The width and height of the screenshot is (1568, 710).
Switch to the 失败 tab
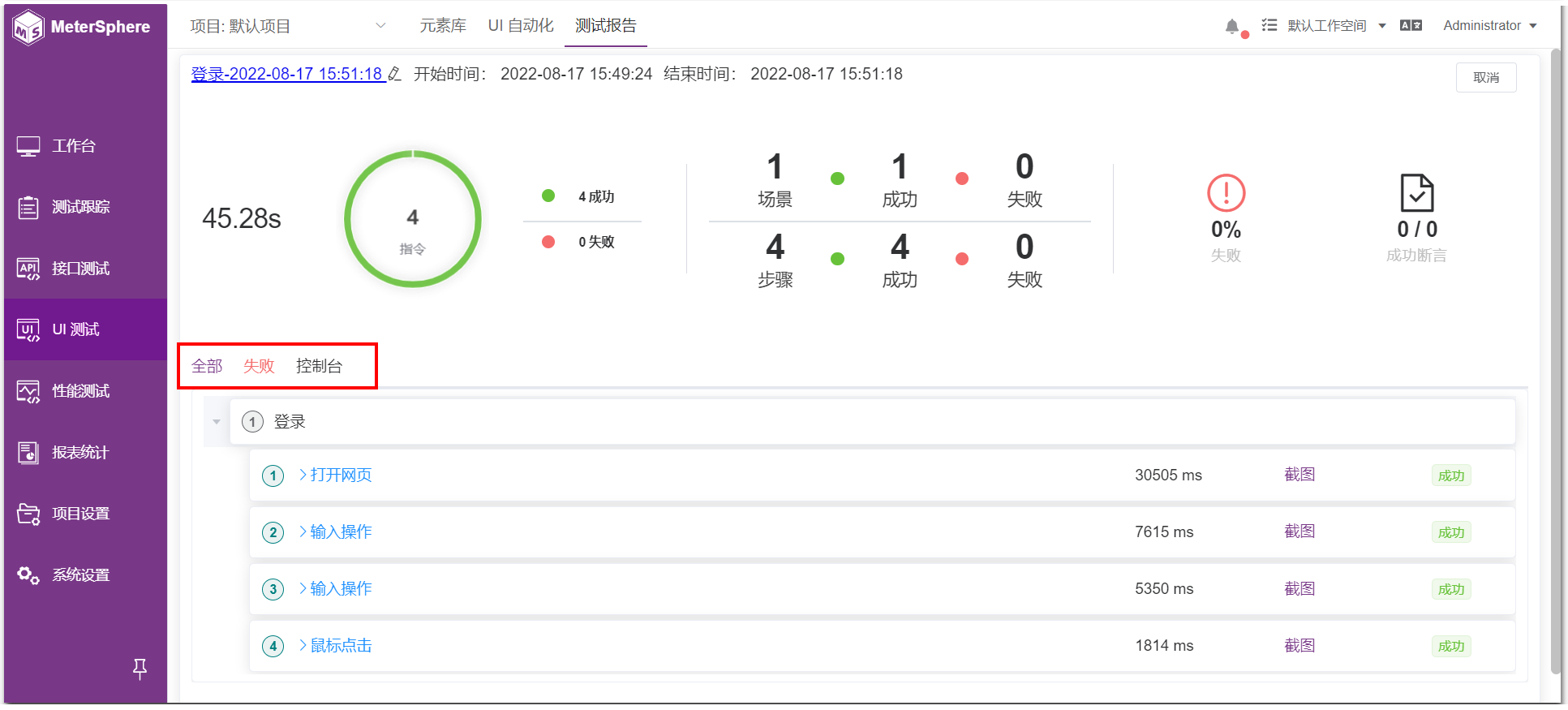(259, 366)
